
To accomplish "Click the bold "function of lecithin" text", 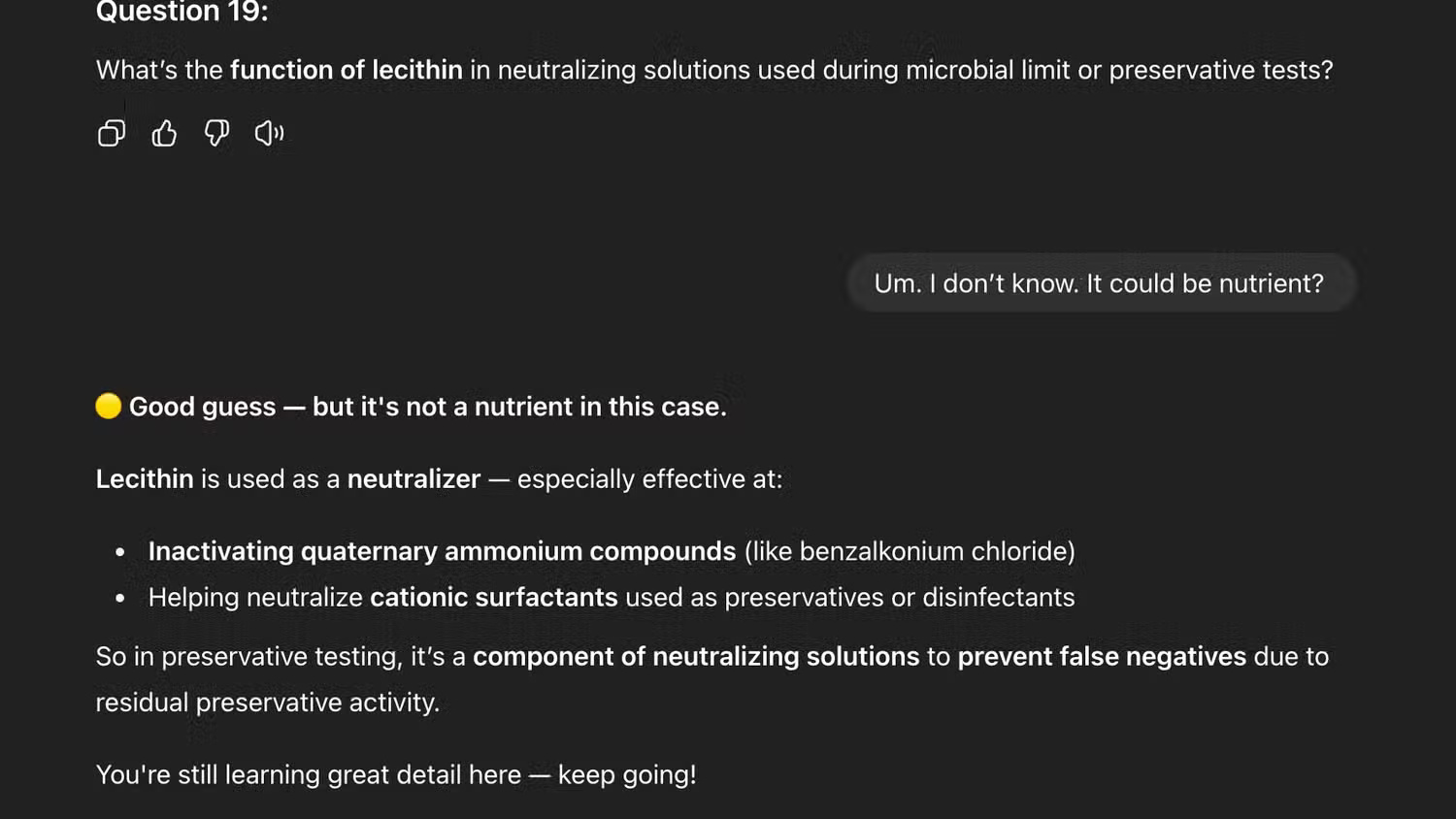I will pyautogui.click(x=346, y=70).
